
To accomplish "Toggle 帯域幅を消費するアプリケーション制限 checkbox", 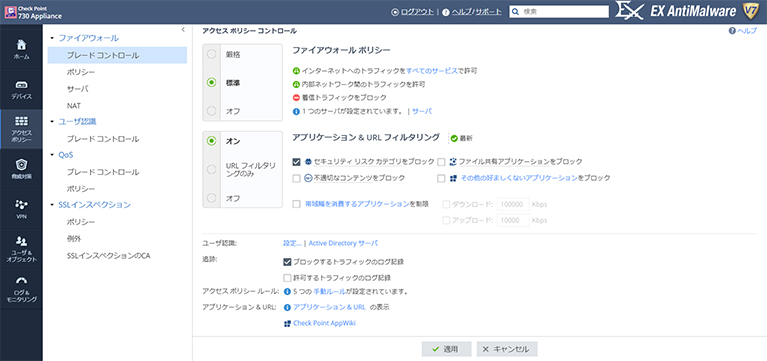I will click(296, 204).
